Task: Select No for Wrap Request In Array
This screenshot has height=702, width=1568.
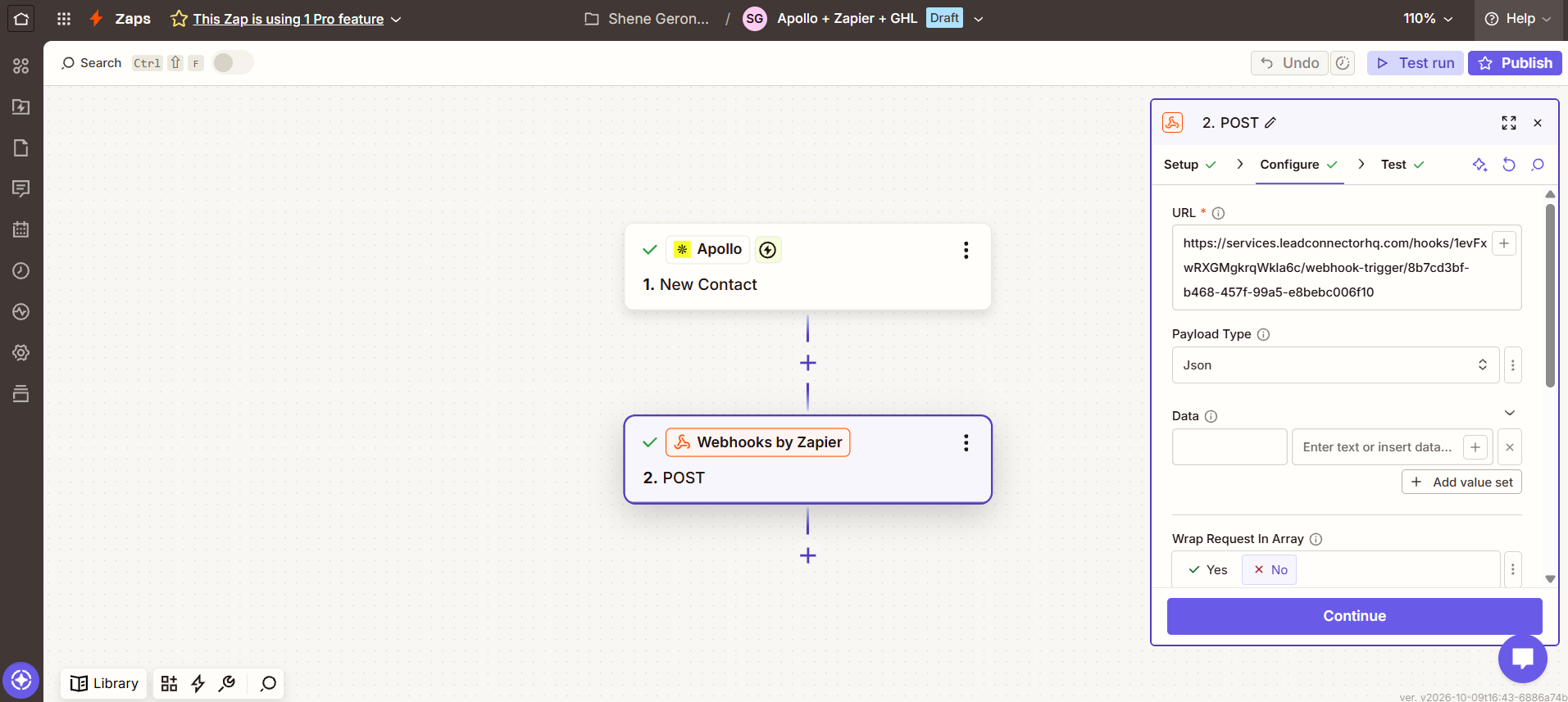Action: click(1270, 570)
